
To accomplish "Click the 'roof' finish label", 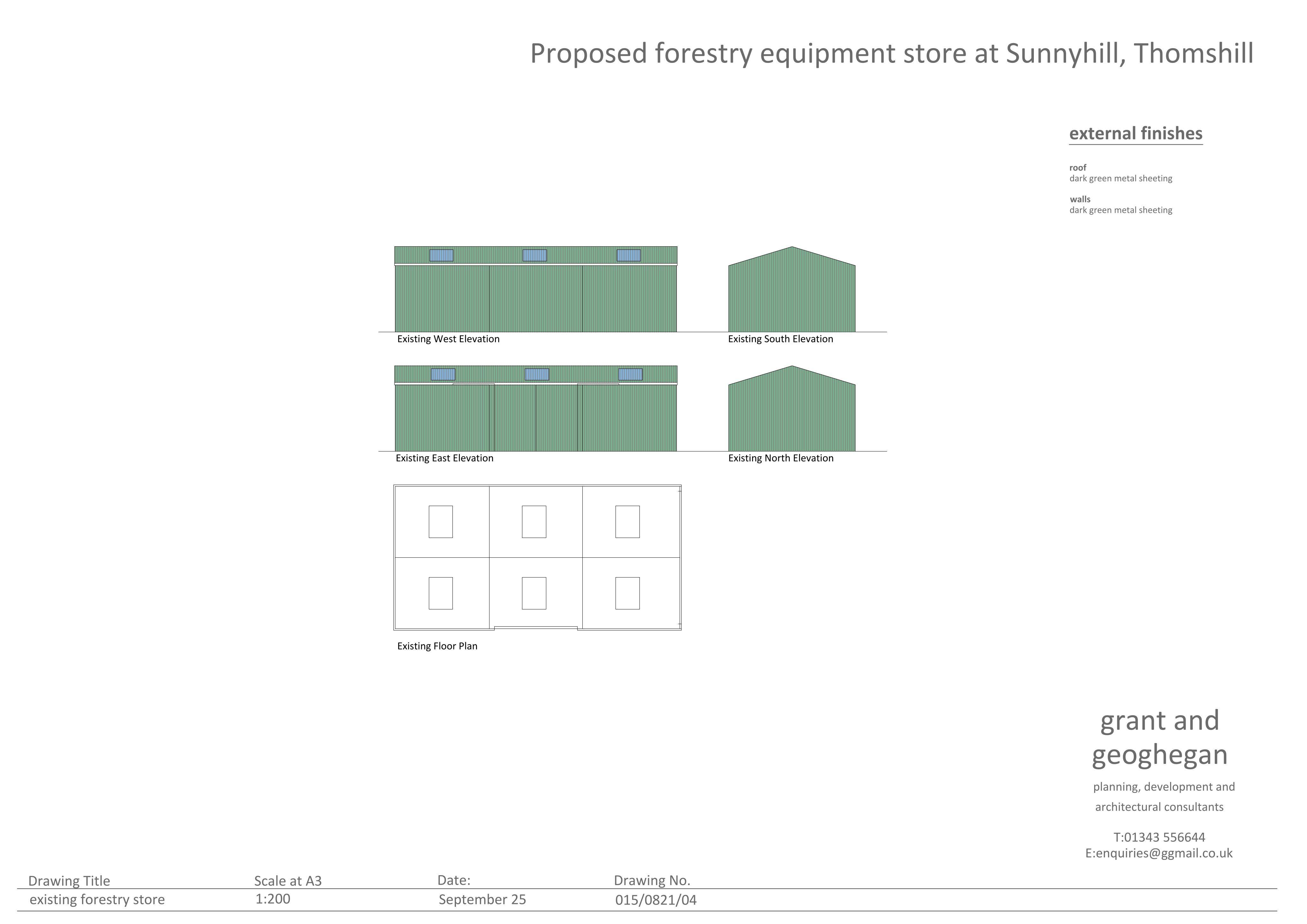I will [1078, 168].
